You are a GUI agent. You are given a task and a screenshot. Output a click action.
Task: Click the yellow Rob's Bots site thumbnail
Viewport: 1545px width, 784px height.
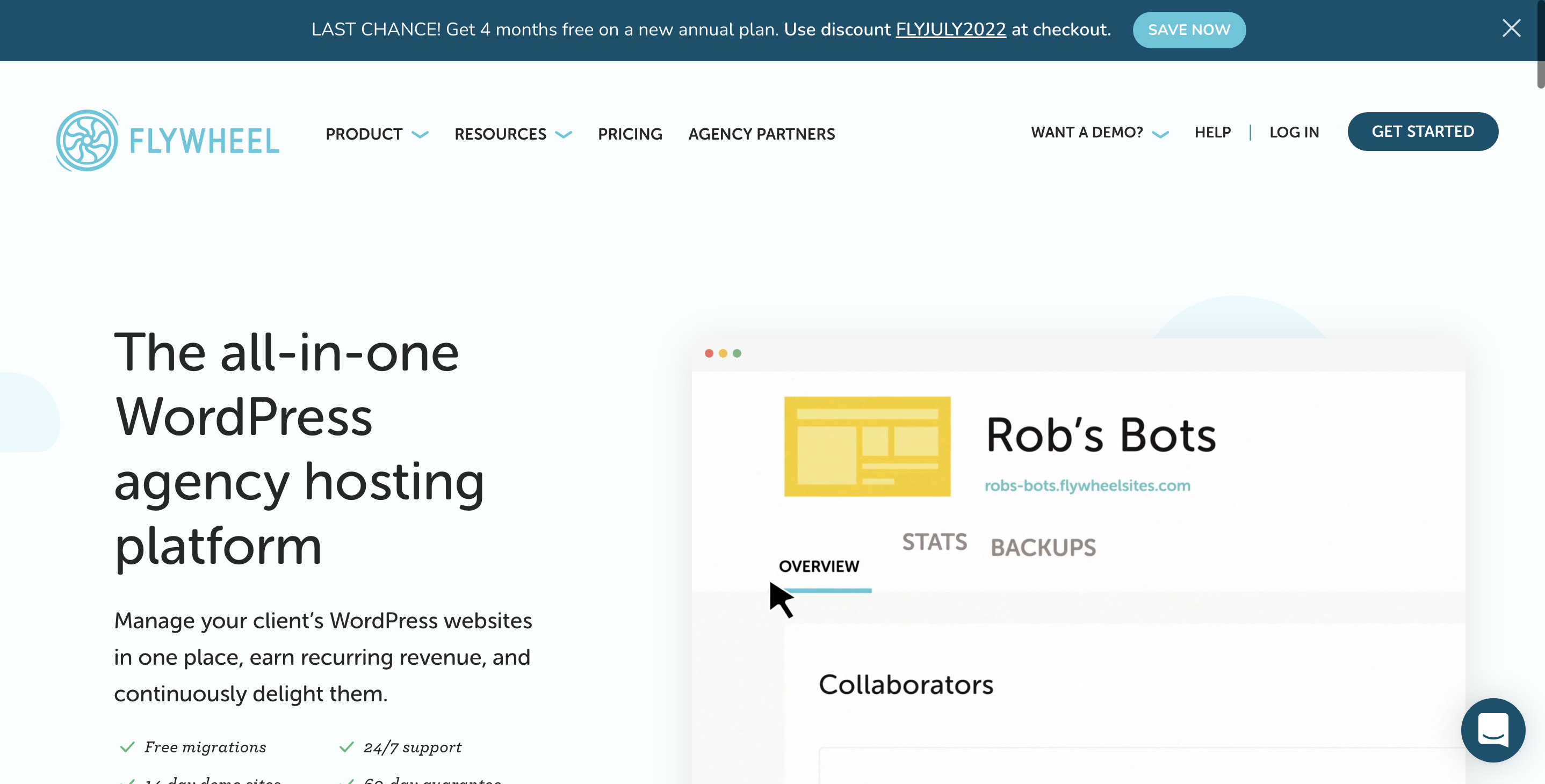(867, 446)
